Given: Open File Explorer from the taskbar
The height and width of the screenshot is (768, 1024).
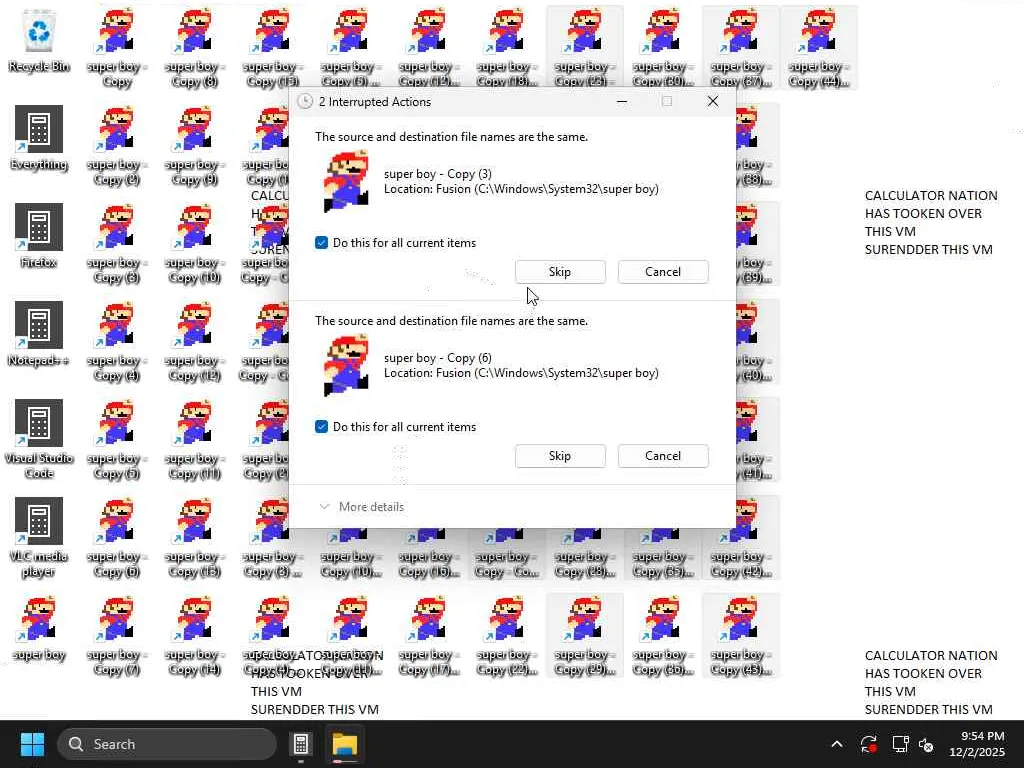Looking at the screenshot, I should point(344,744).
